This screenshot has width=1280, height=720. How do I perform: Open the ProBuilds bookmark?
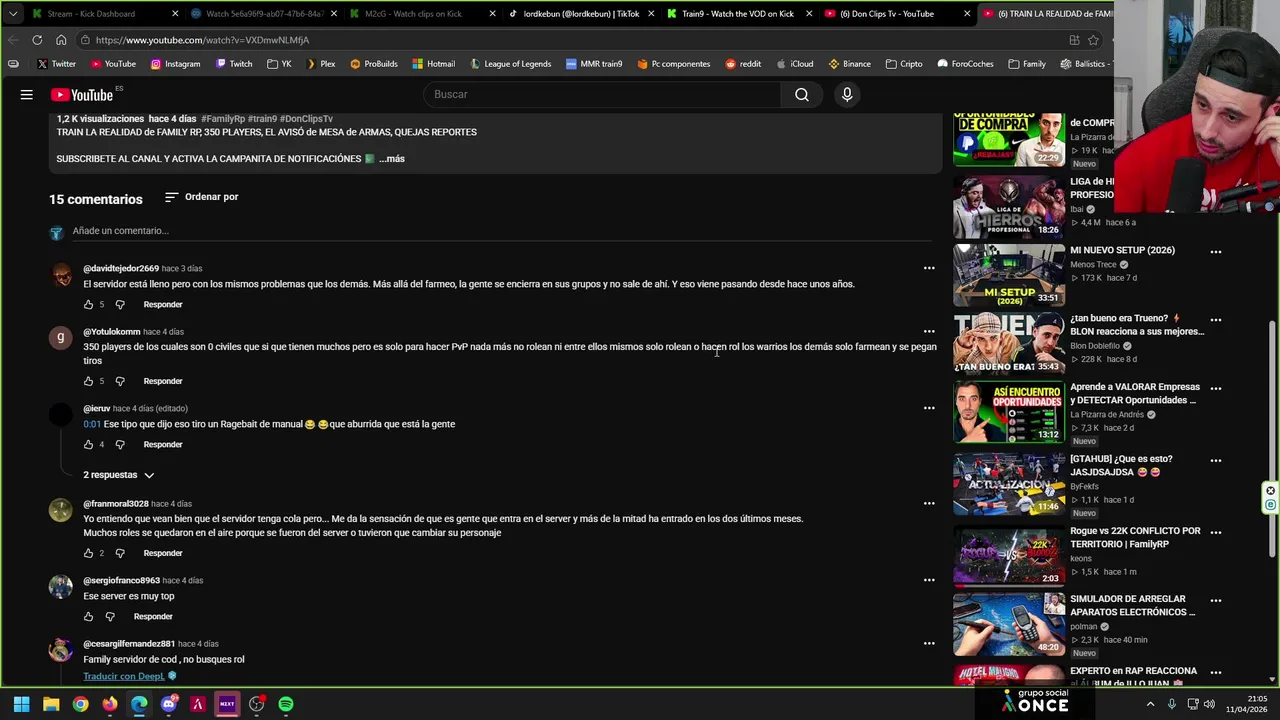(x=374, y=64)
